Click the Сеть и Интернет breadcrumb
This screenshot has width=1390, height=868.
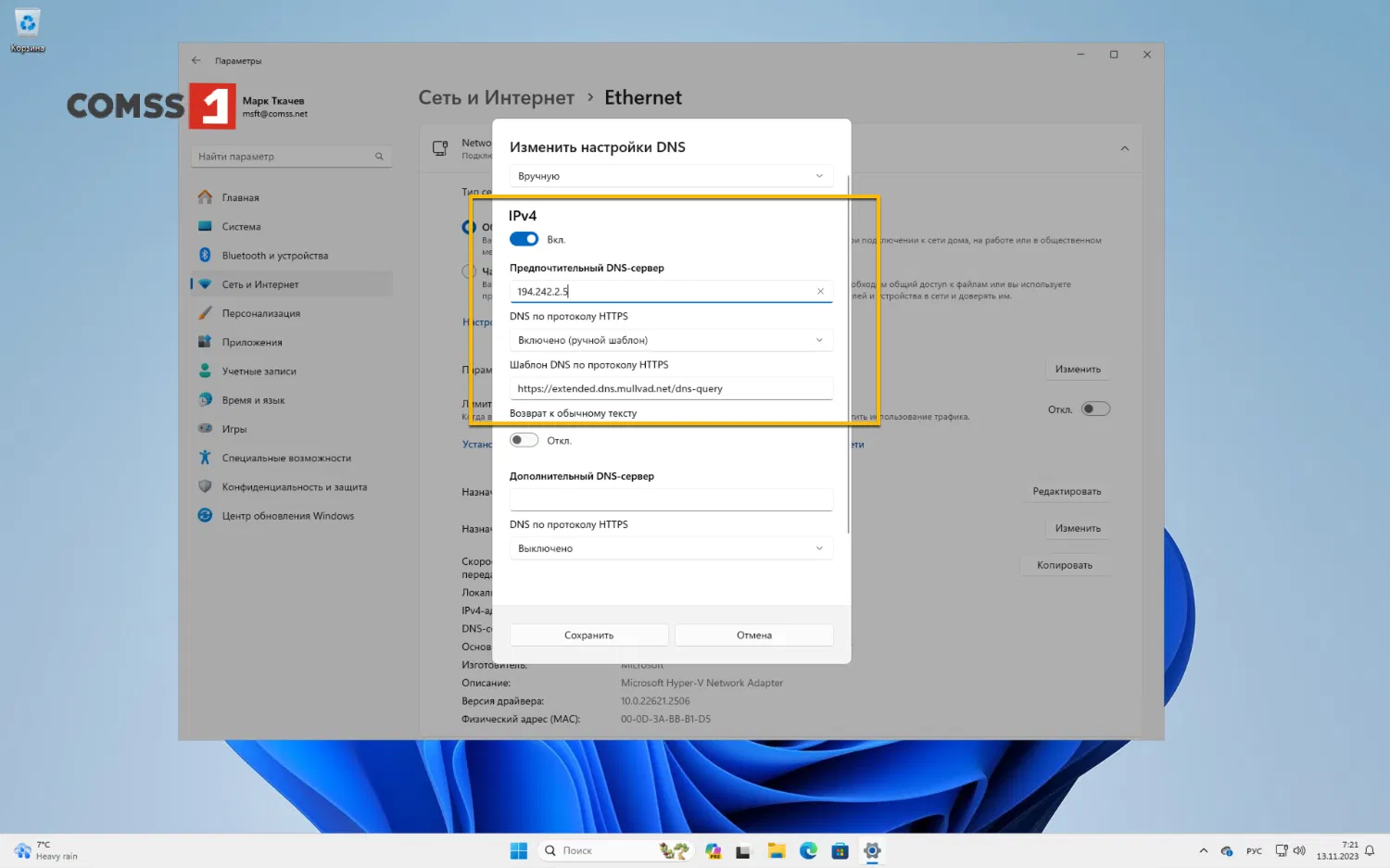497,97
